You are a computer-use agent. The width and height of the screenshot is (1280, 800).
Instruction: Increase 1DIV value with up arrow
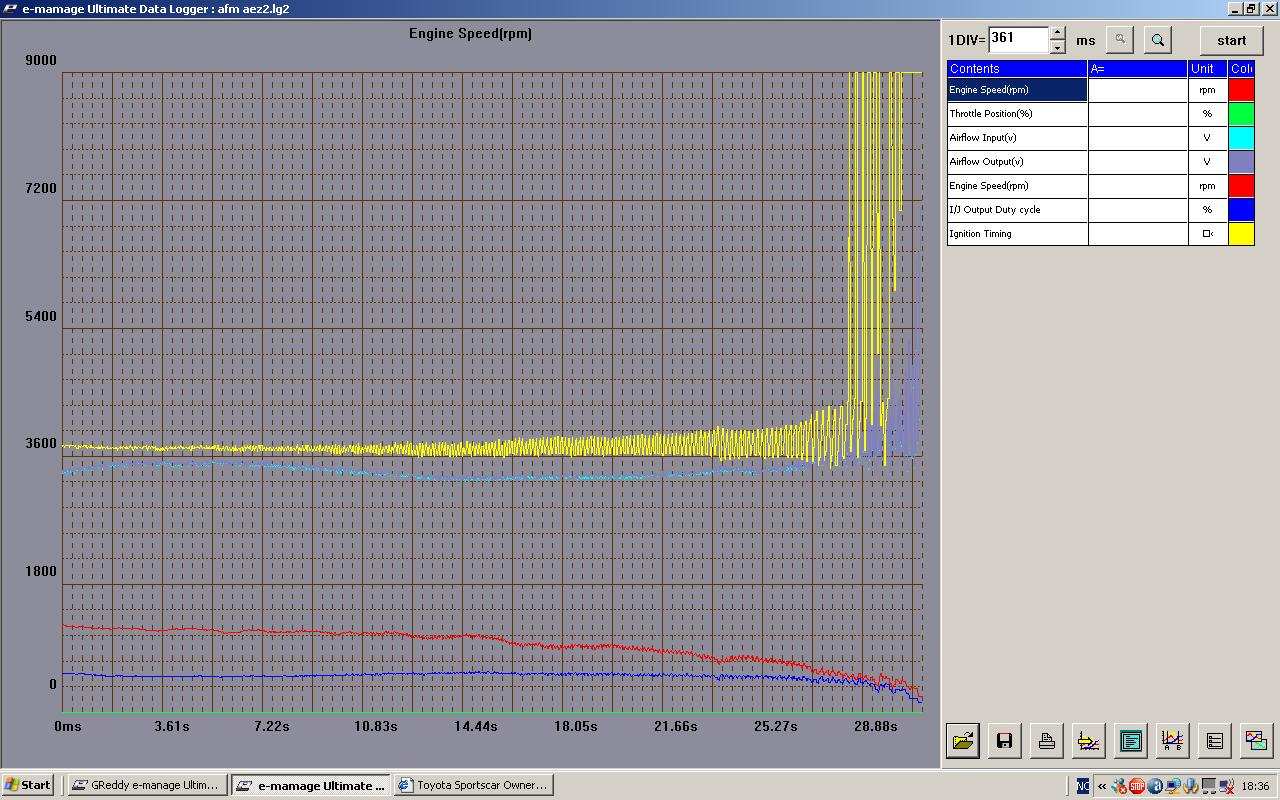1057,33
